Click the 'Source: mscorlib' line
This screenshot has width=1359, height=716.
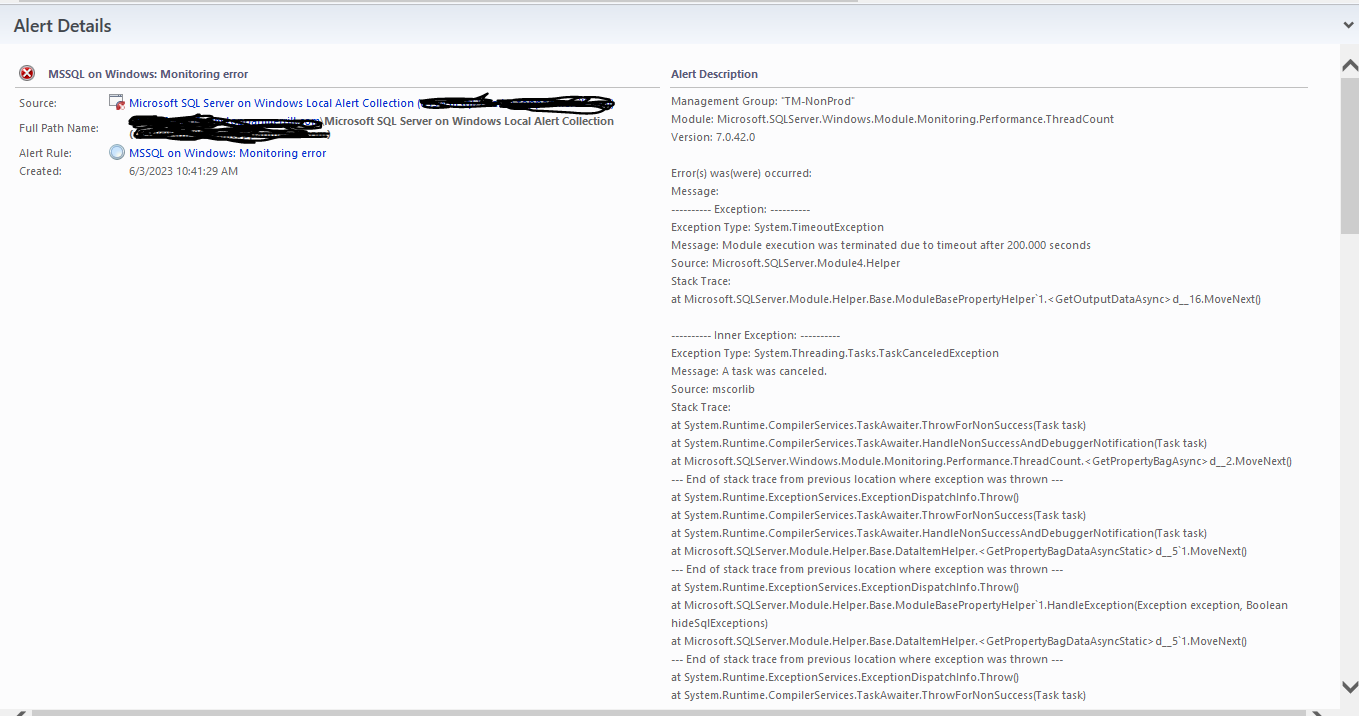click(x=715, y=389)
